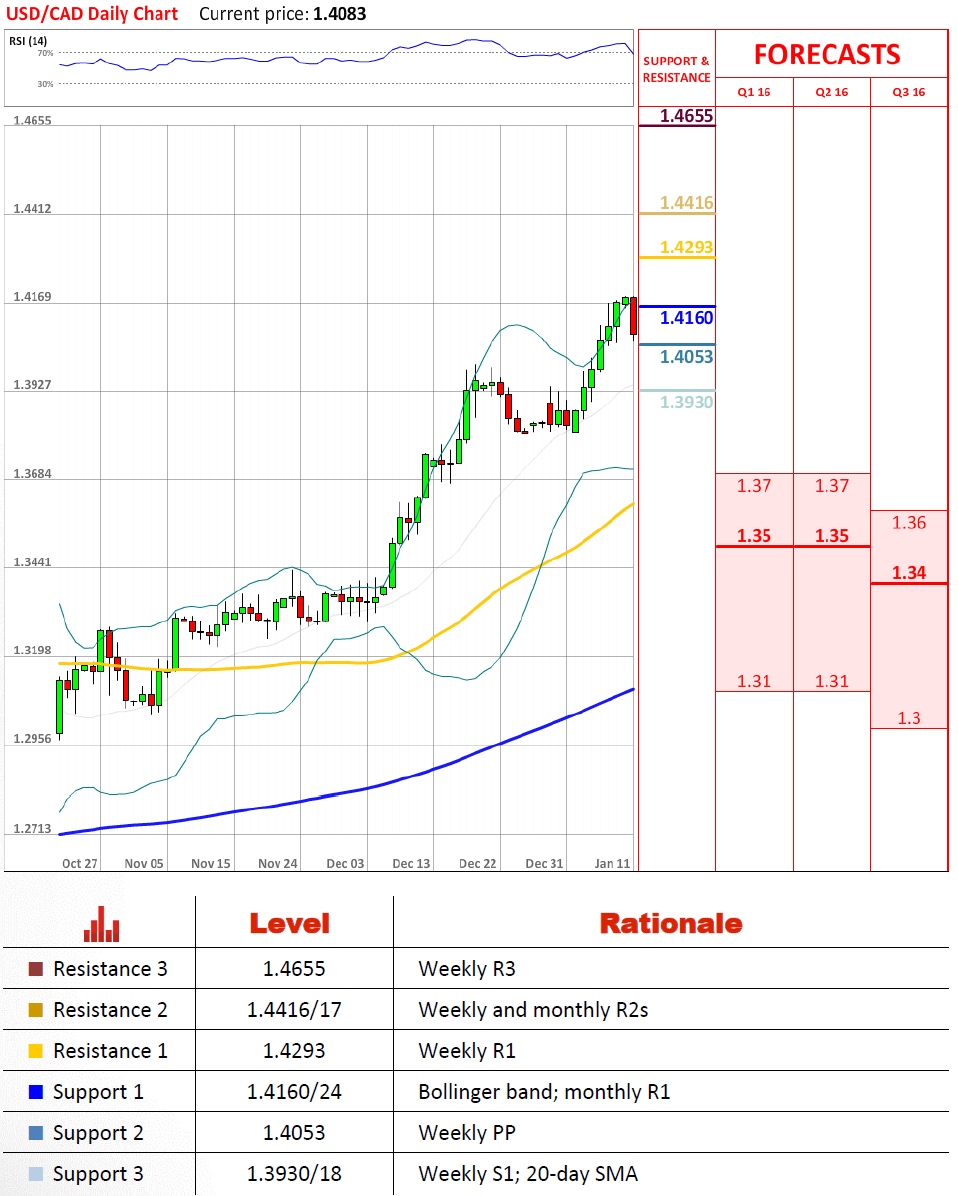Click the Support 2 steel blue swatch
Viewport: 958px width, 1196px height.
click(36, 1133)
